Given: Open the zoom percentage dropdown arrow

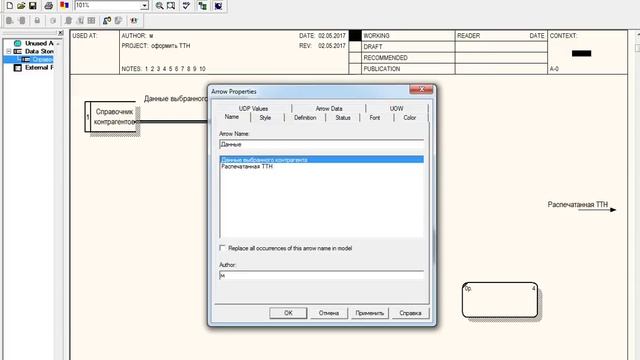Looking at the screenshot, I should pos(144,6).
